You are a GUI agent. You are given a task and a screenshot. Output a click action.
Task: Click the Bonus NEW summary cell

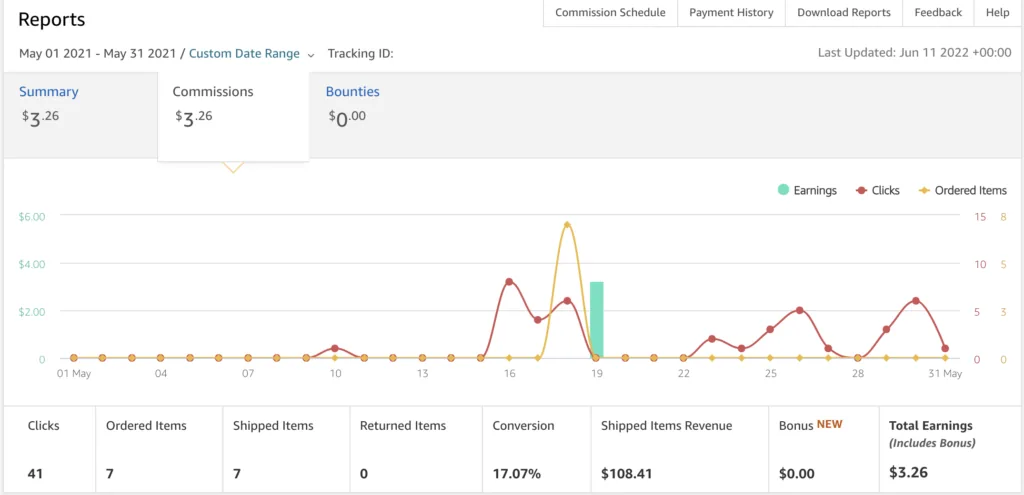[x=824, y=449]
